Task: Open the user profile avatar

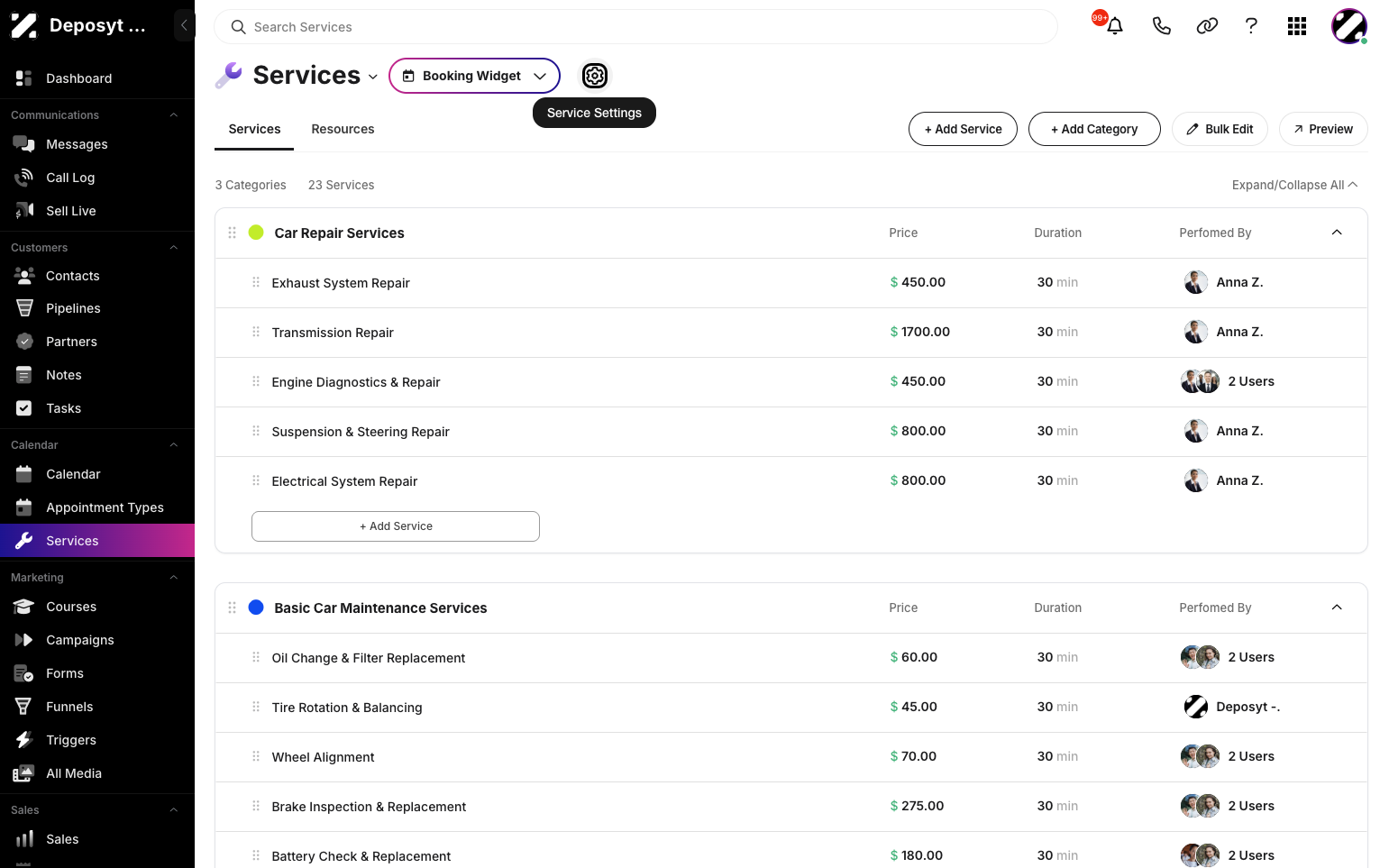Action: coord(1349,26)
